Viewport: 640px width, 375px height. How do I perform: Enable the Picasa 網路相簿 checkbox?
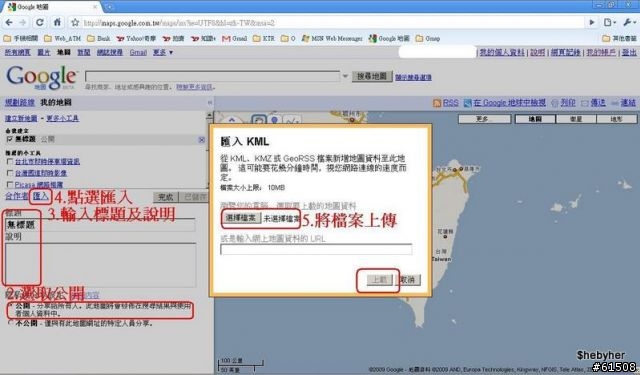[x=10, y=184]
